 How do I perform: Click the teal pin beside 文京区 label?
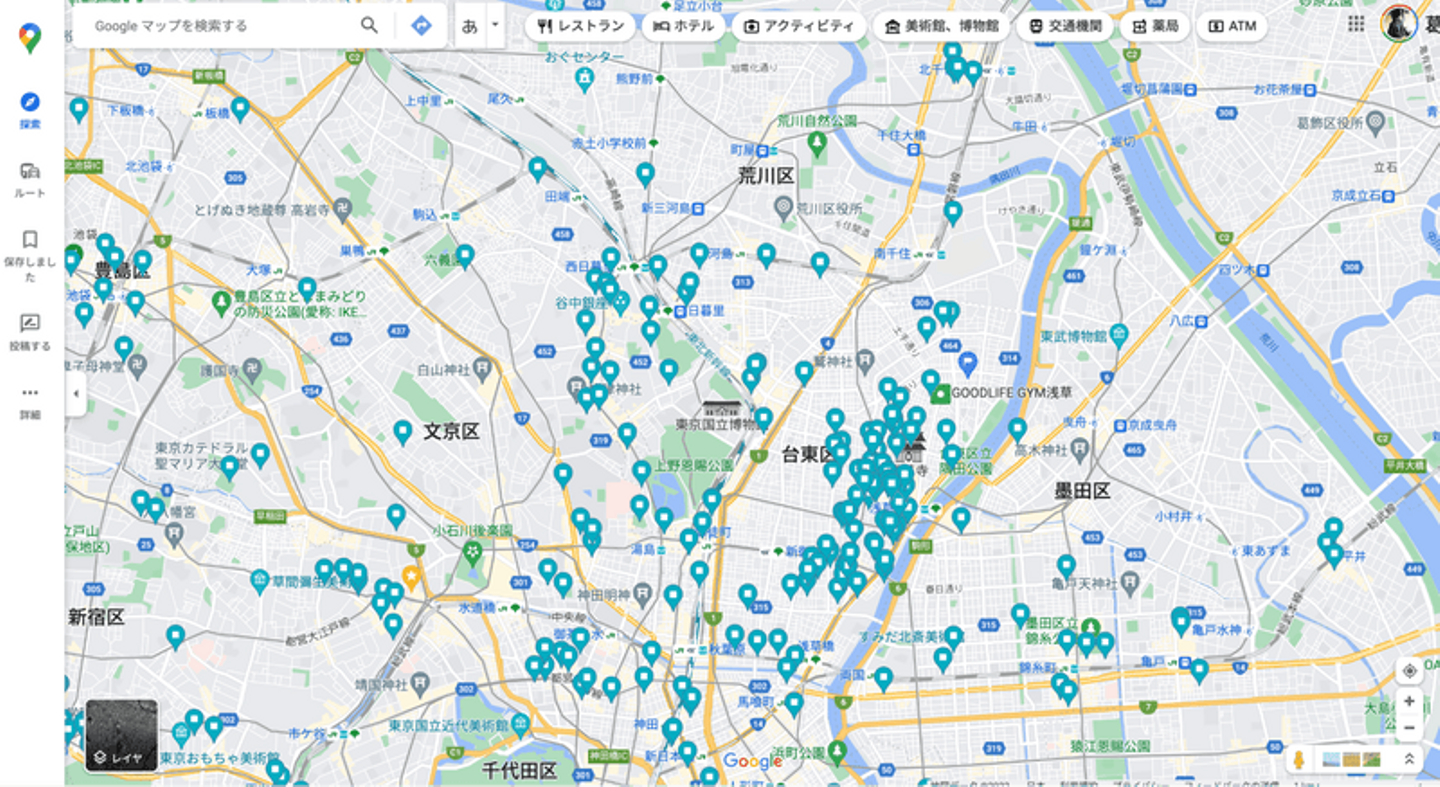click(x=402, y=432)
